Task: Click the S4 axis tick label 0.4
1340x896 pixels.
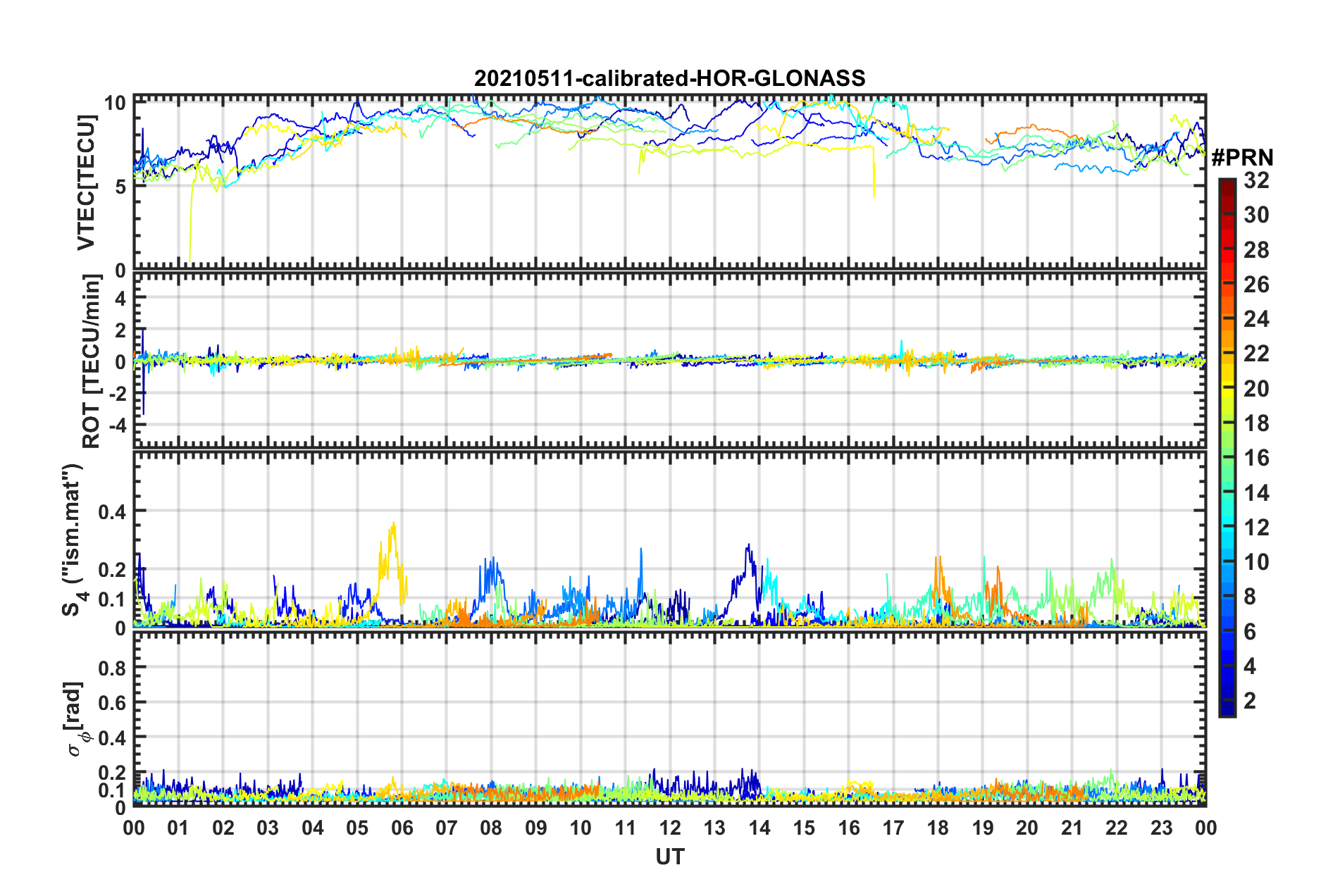Action: (112, 511)
